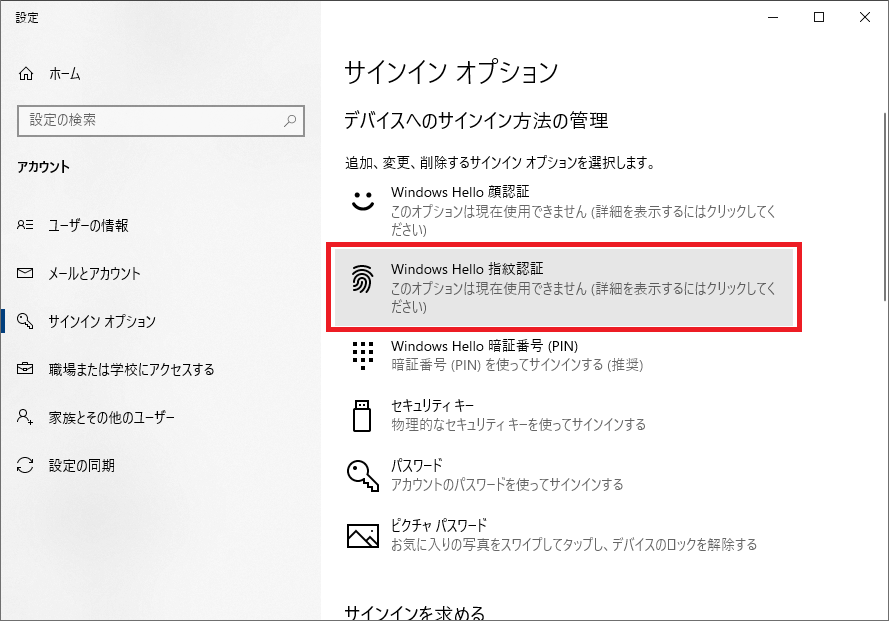Click the key icon beside サインイン オプション

point(25,321)
